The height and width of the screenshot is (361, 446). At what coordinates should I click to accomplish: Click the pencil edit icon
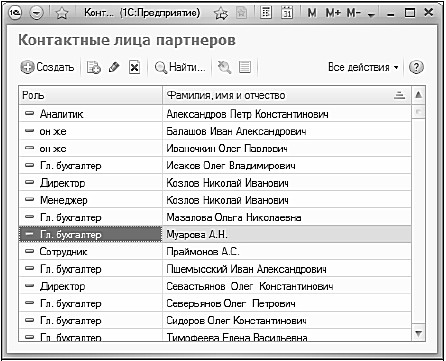pos(114,67)
